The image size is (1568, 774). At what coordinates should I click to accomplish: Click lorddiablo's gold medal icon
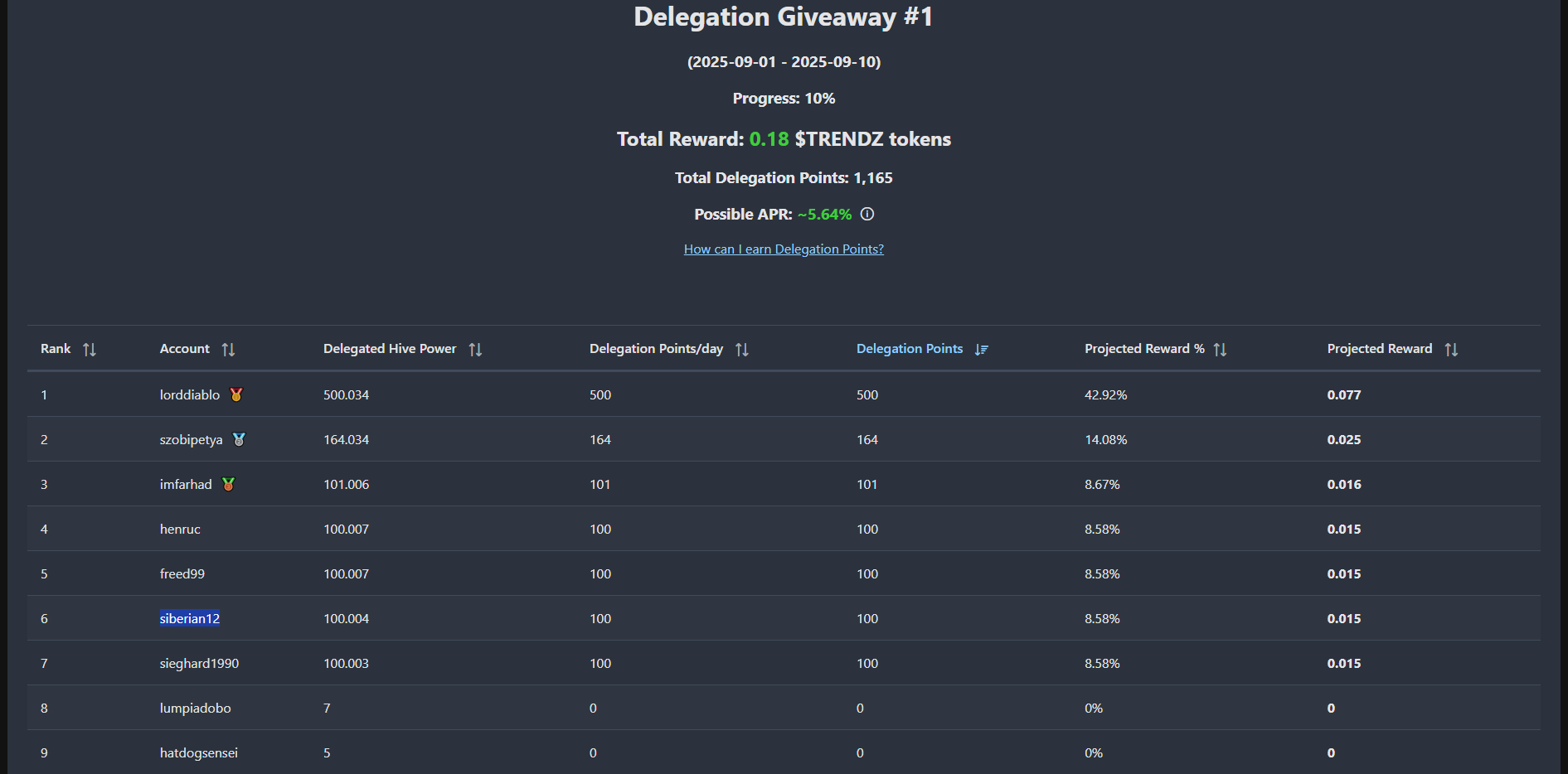[x=236, y=394]
